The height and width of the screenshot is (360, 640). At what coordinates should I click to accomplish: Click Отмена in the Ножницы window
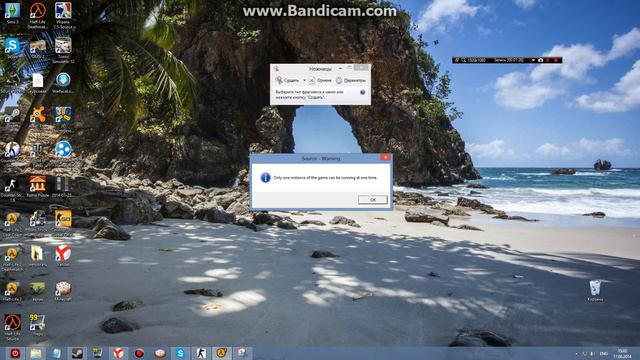(320, 80)
